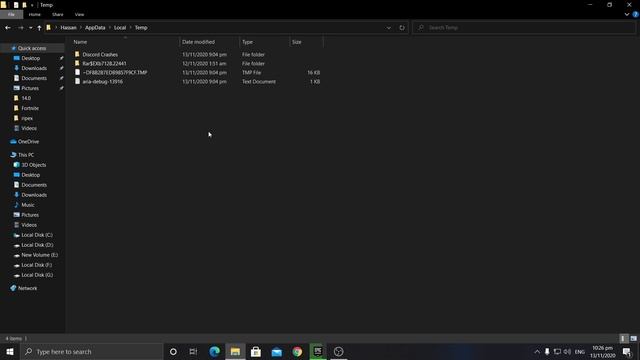
Task: Switch to large icons view layout
Action: coord(633,338)
